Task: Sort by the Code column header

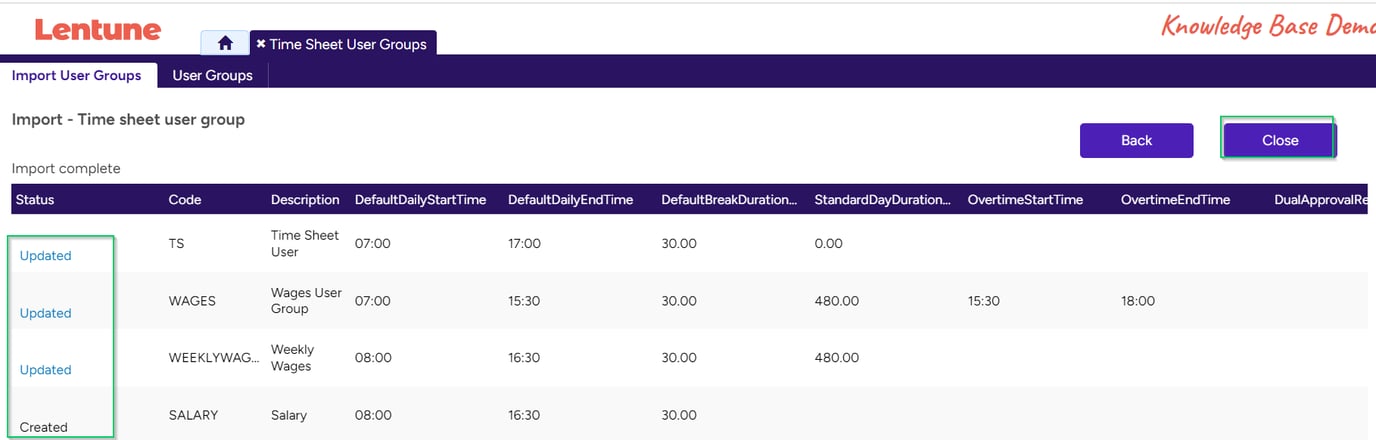Action: click(185, 199)
